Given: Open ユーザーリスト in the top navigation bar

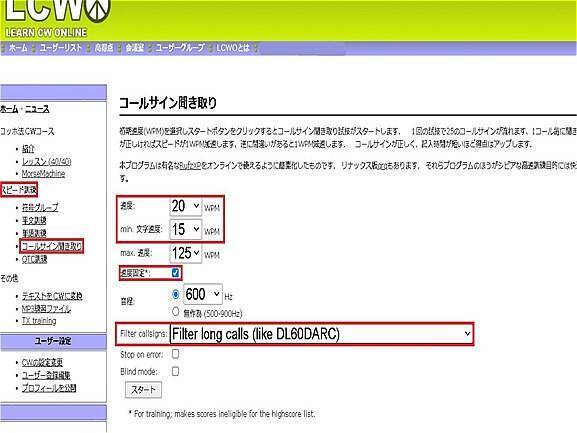Looking at the screenshot, I should click(x=60, y=48).
